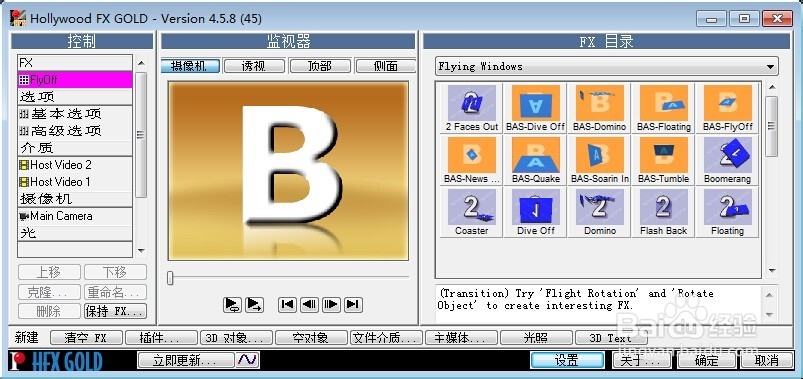Step forward one frame
803x379 pixels.
(331, 304)
